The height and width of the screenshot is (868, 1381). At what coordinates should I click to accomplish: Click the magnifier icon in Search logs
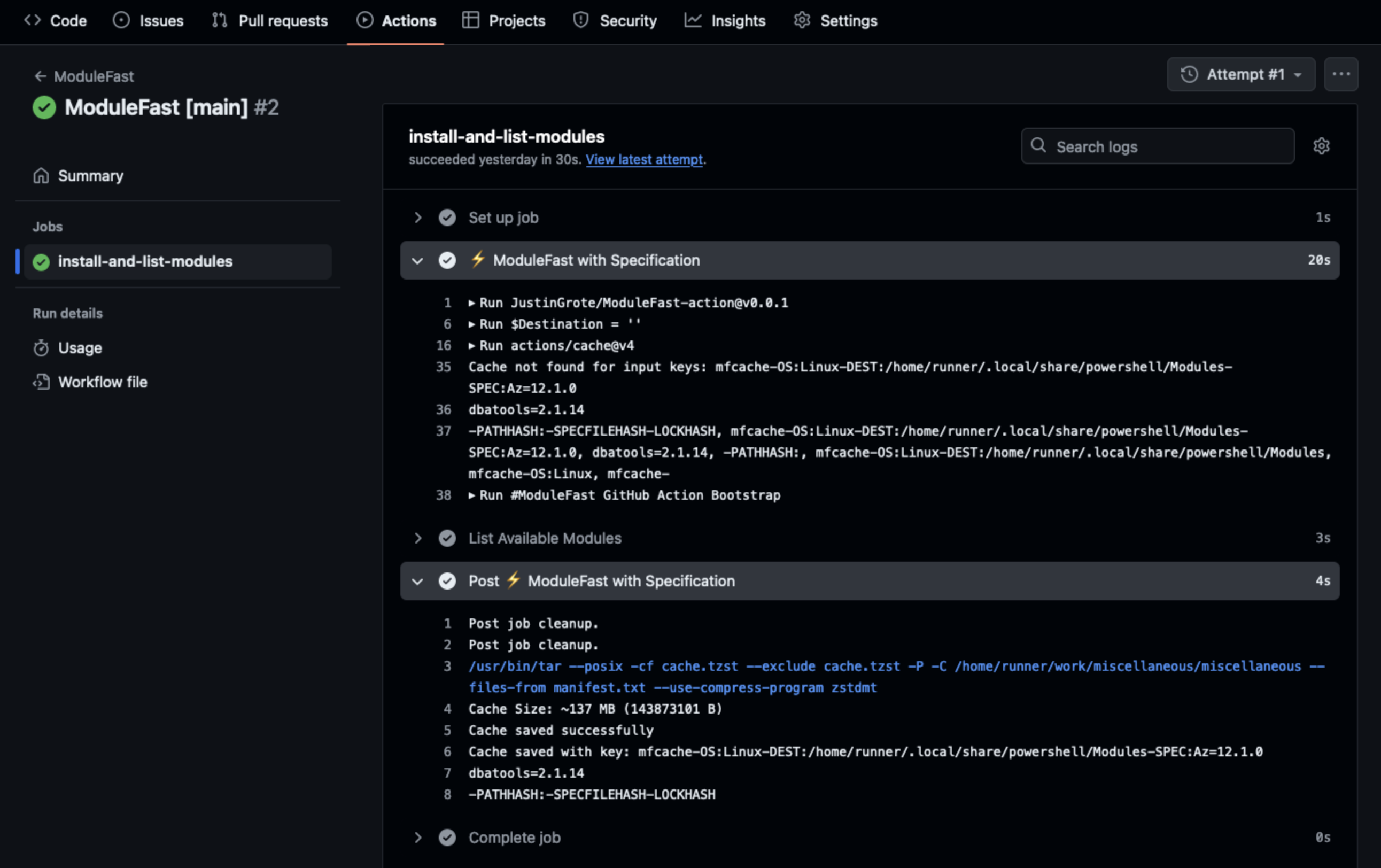tap(1038, 145)
